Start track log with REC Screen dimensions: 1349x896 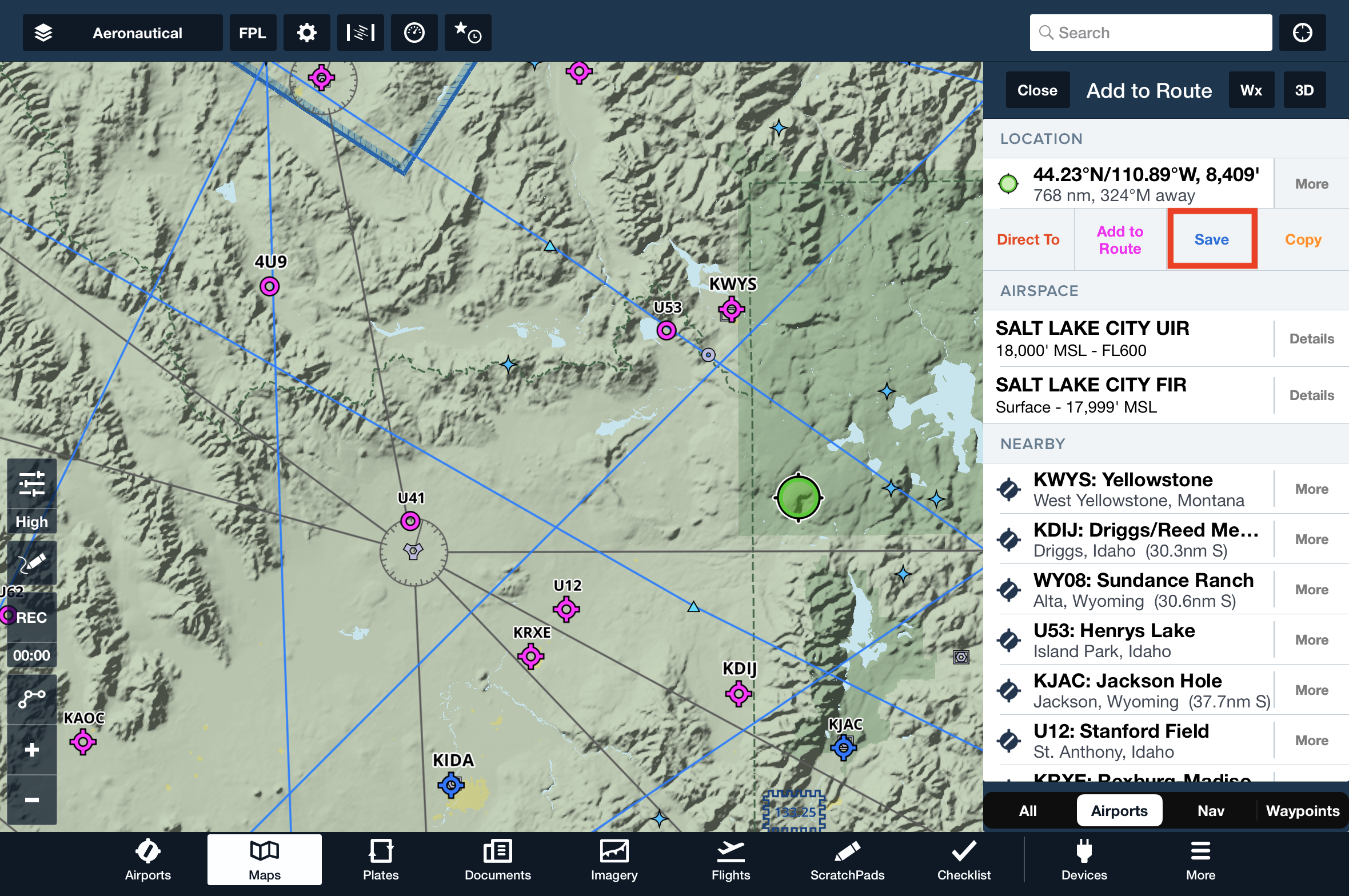pos(32,617)
